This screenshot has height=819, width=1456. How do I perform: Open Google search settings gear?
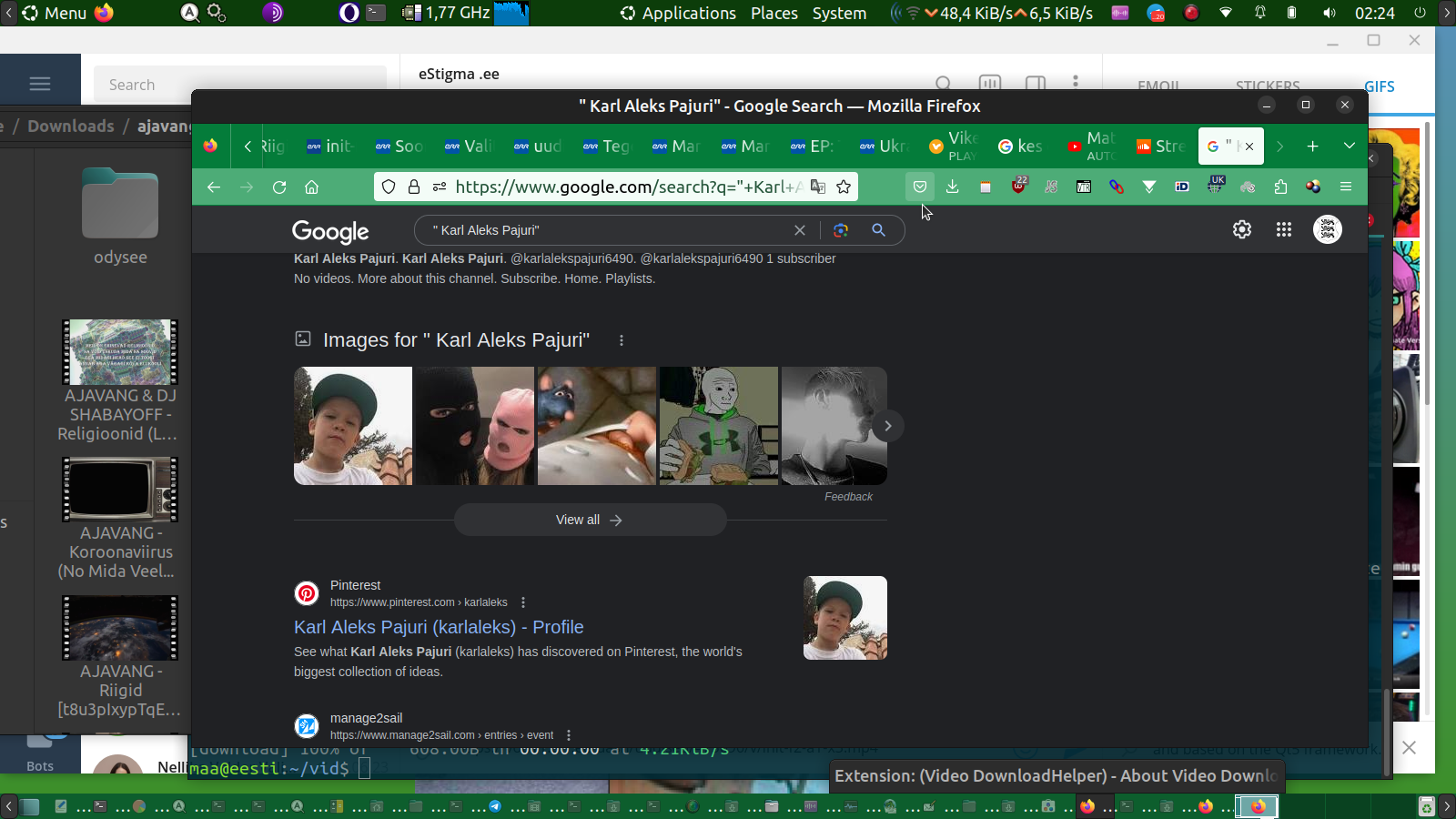click(x=1242, y=229)
